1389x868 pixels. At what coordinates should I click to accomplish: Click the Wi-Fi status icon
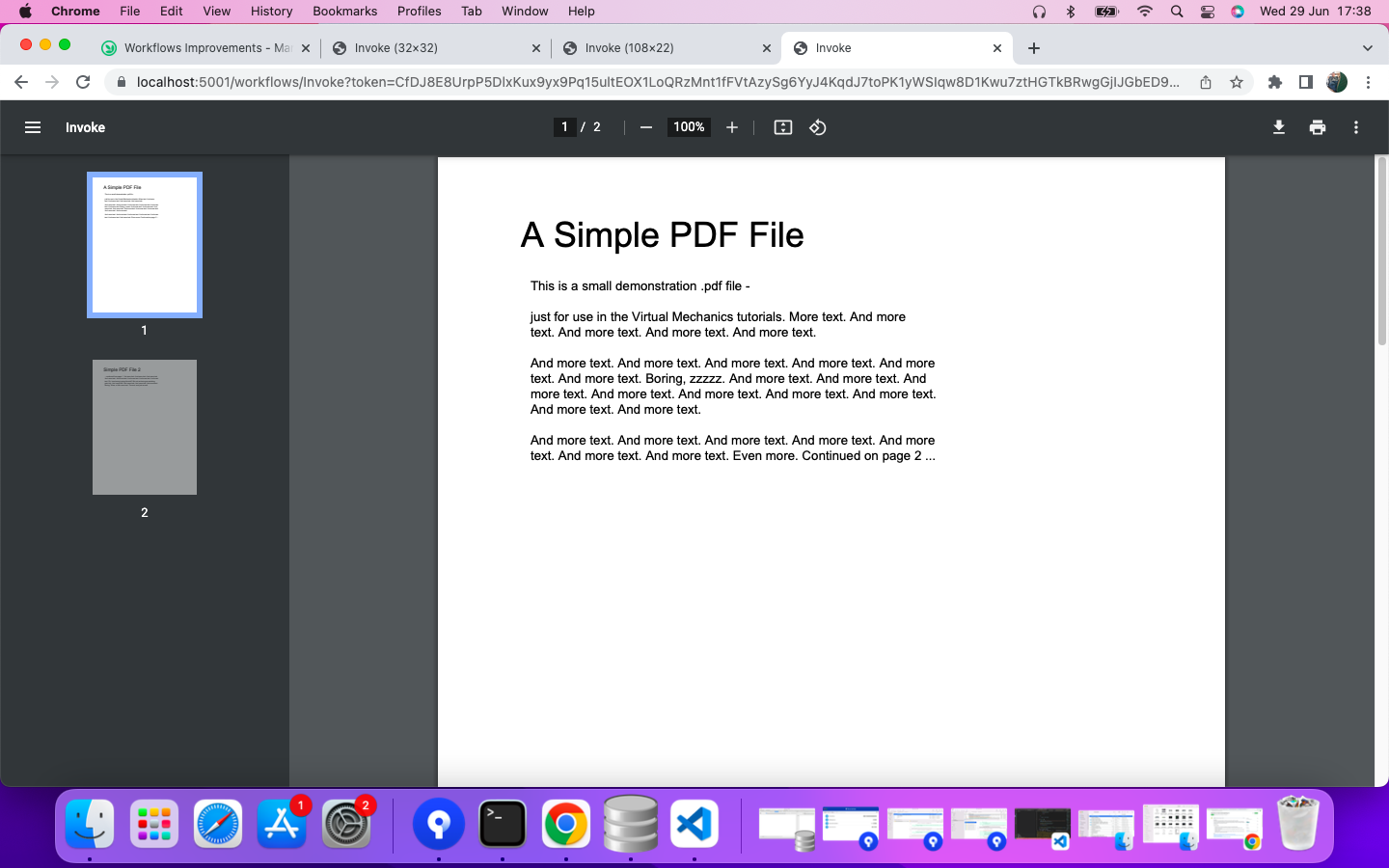(x=1145, y=12)
